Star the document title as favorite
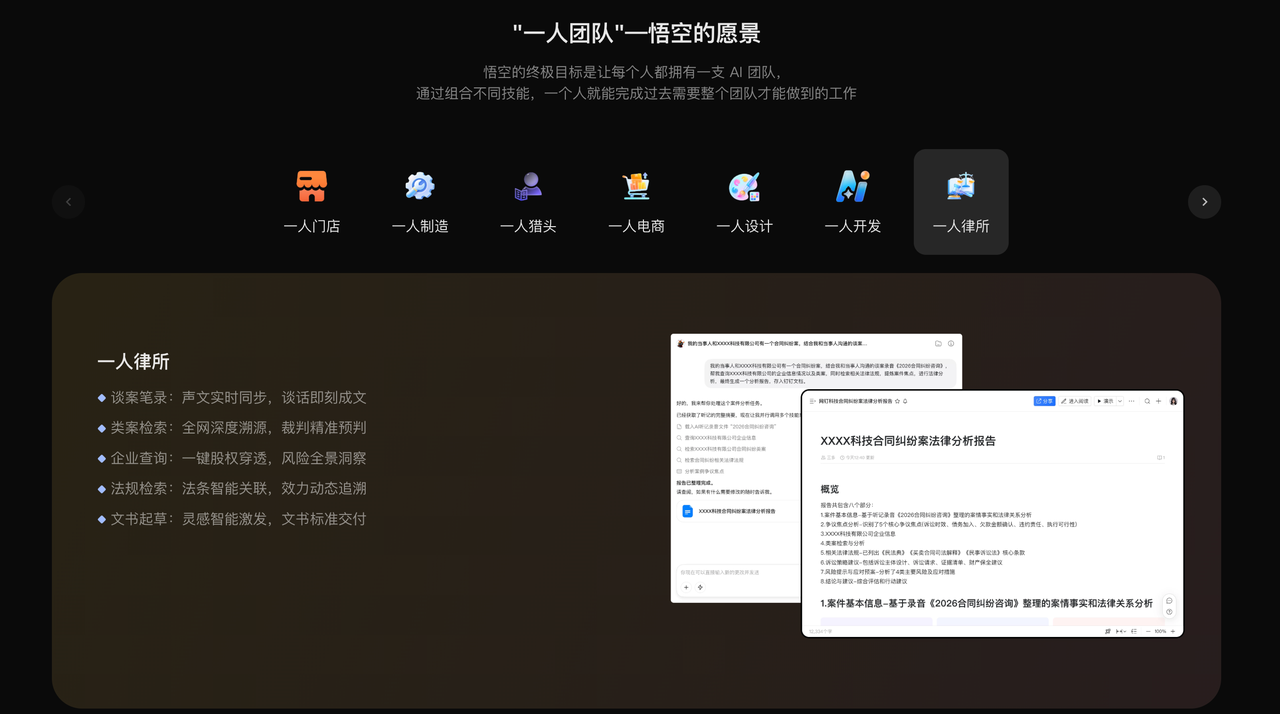The image size is (1280, 714). click(897, 401)
